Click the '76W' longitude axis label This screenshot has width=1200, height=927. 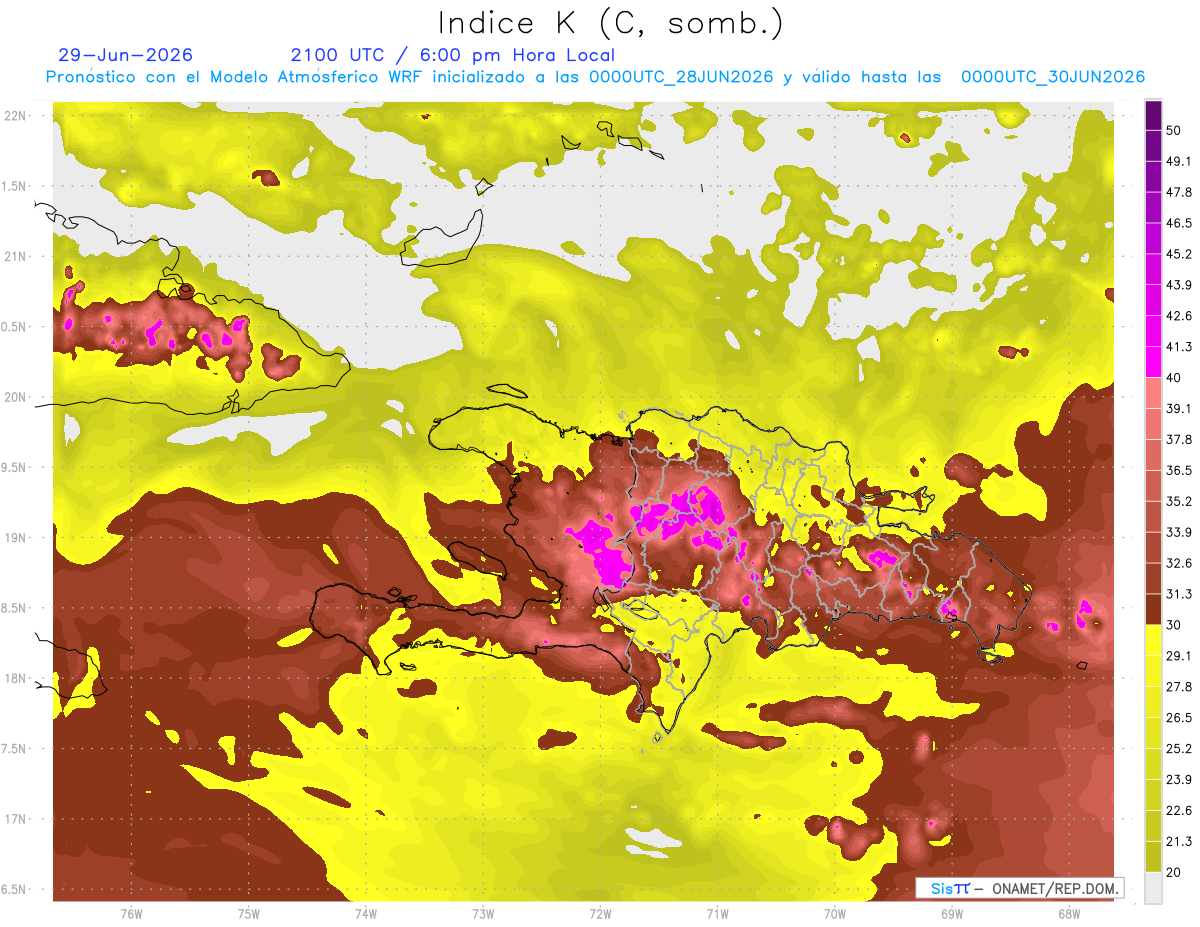coord(131,913)
